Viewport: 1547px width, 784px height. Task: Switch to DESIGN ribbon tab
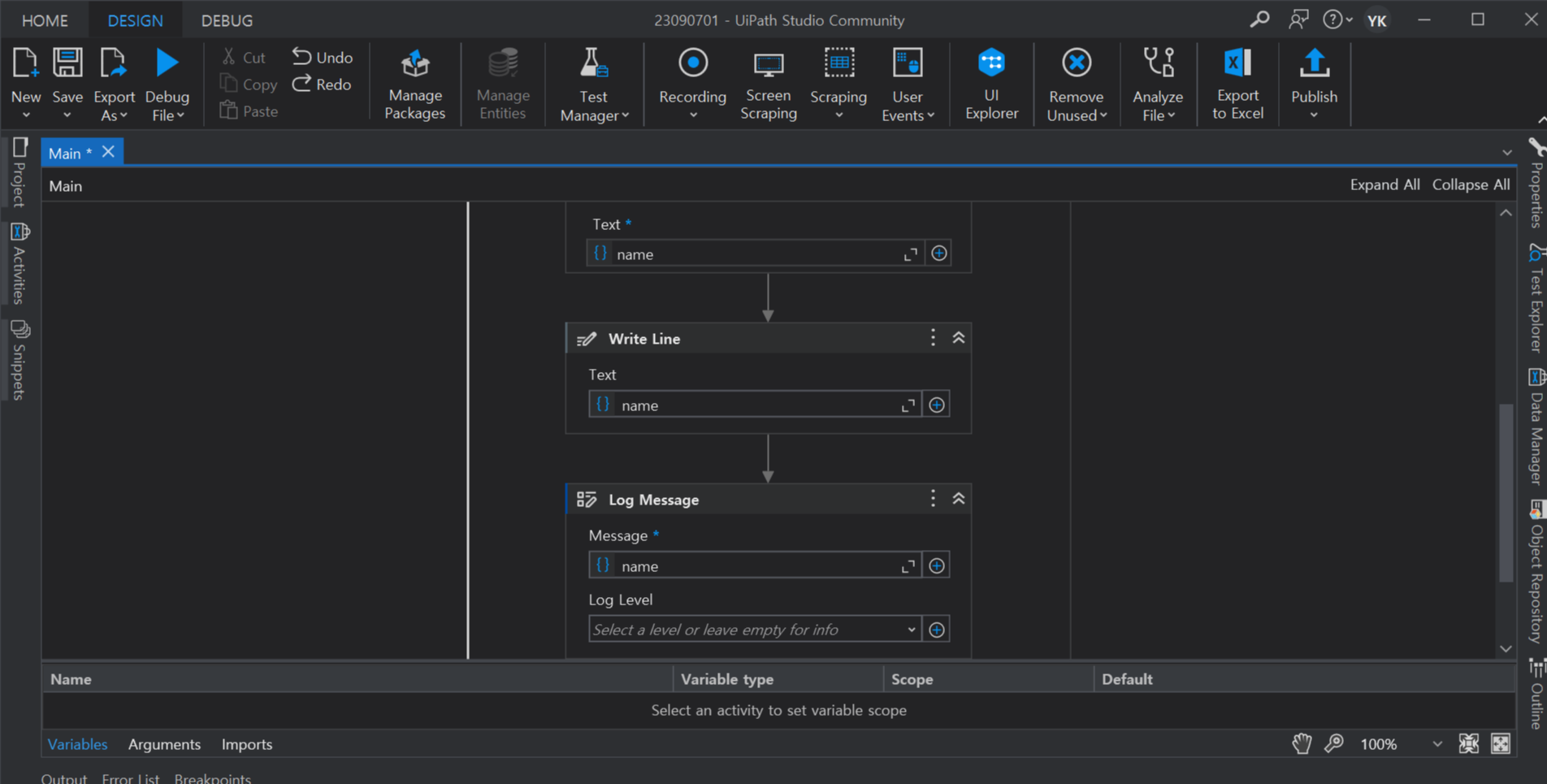pyautogui.click(x=135, y=20)
